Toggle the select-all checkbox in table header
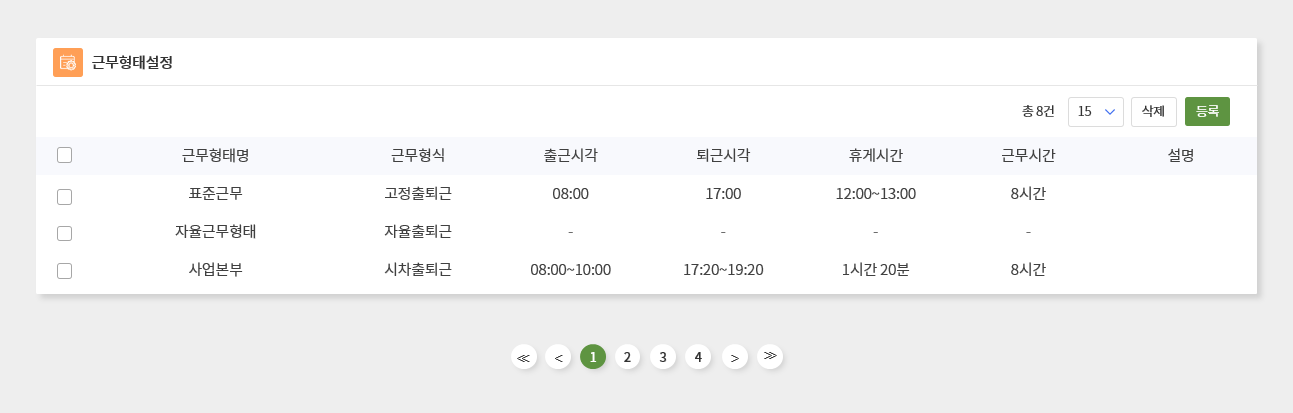This screenshot has height=413, width=1293. [65, 155]
